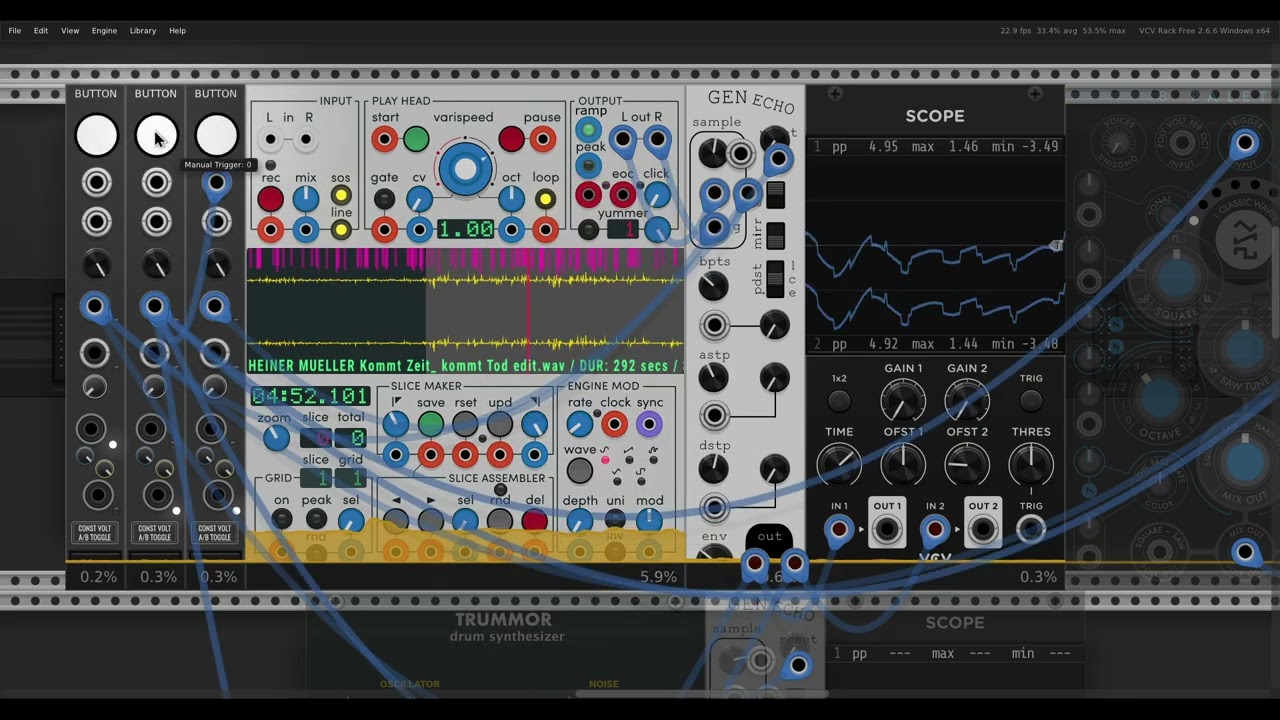Click the blue cv knob in PLAY HEAD
Screen dimensions: 1280x720
tap(419, 199)
